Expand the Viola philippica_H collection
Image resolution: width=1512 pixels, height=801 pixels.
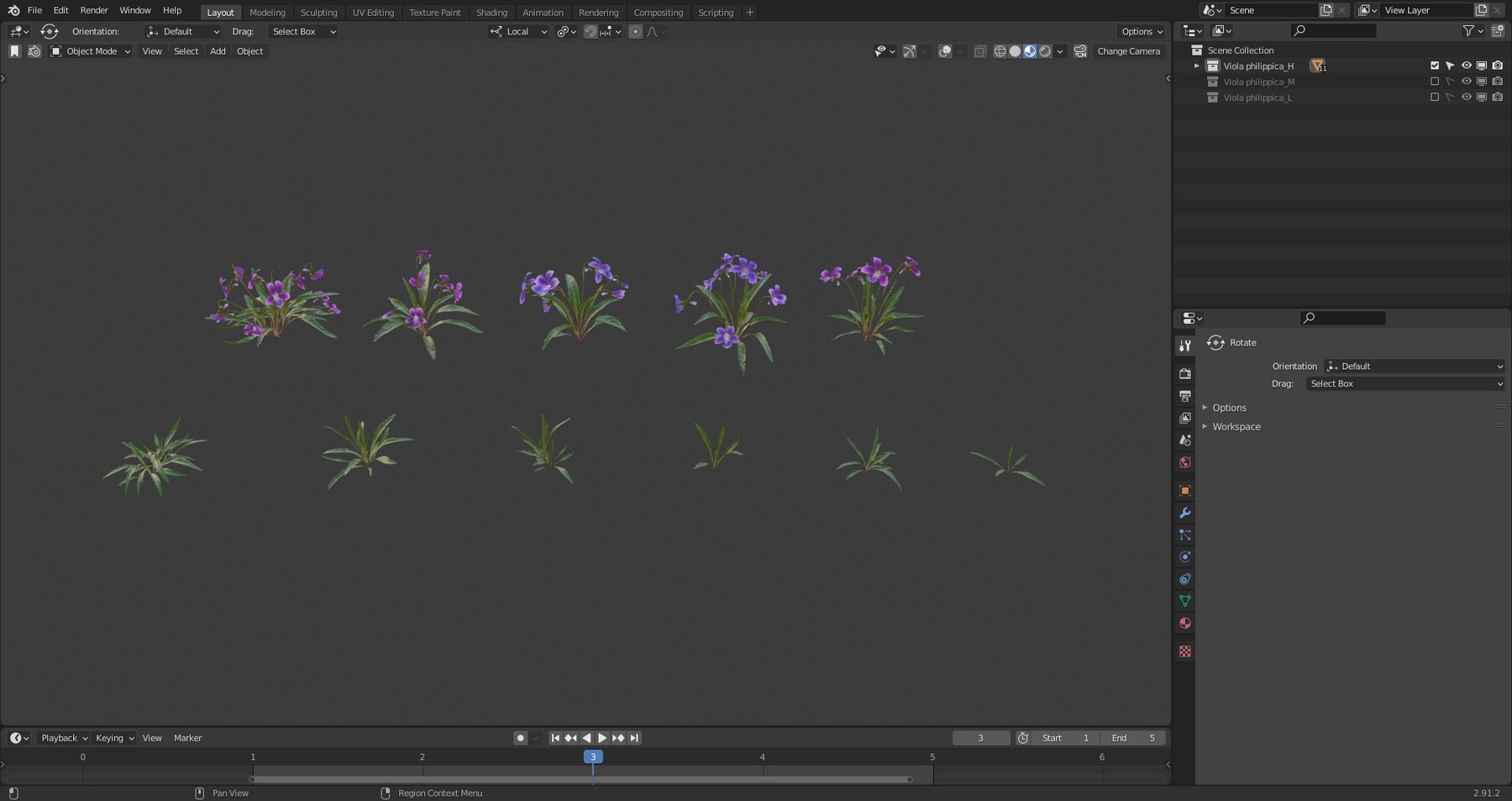(x=1196, y=65)
